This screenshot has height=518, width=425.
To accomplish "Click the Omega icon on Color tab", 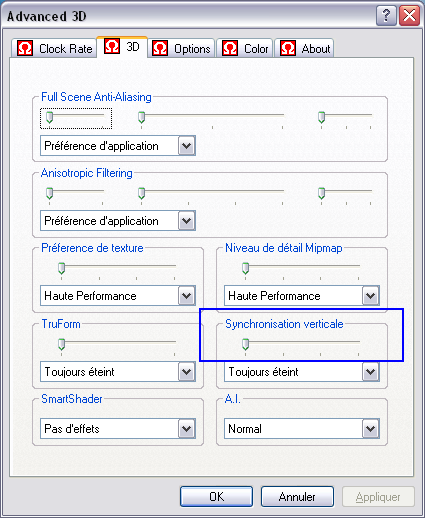I will [x=230, y=48].
